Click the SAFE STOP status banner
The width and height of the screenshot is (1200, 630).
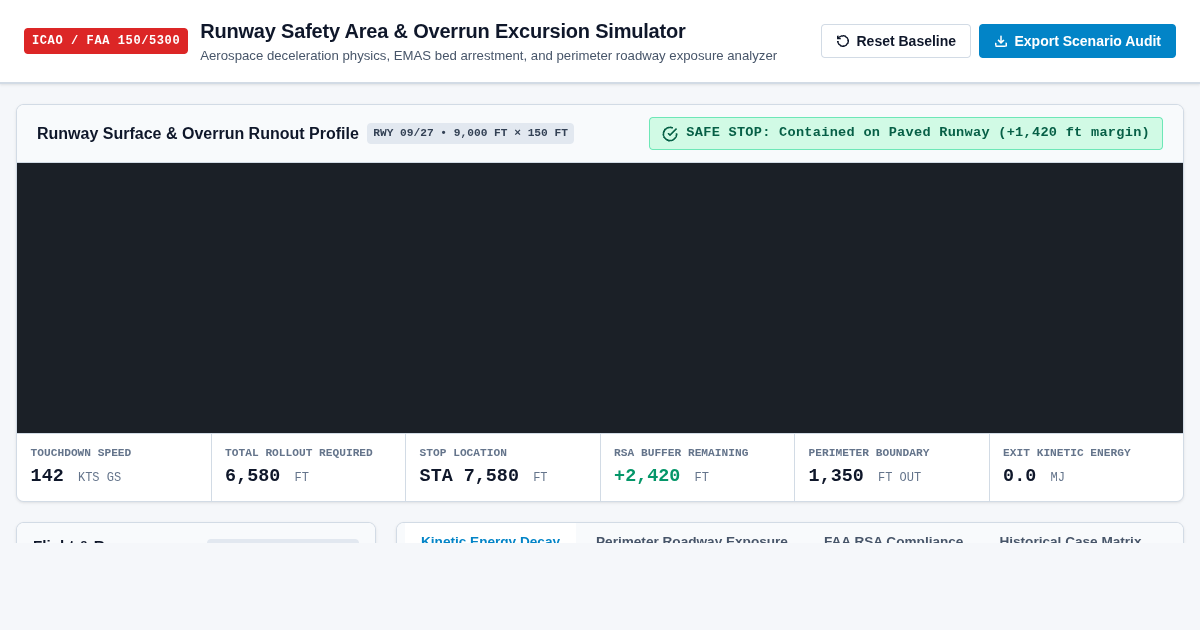pos(906,133)
